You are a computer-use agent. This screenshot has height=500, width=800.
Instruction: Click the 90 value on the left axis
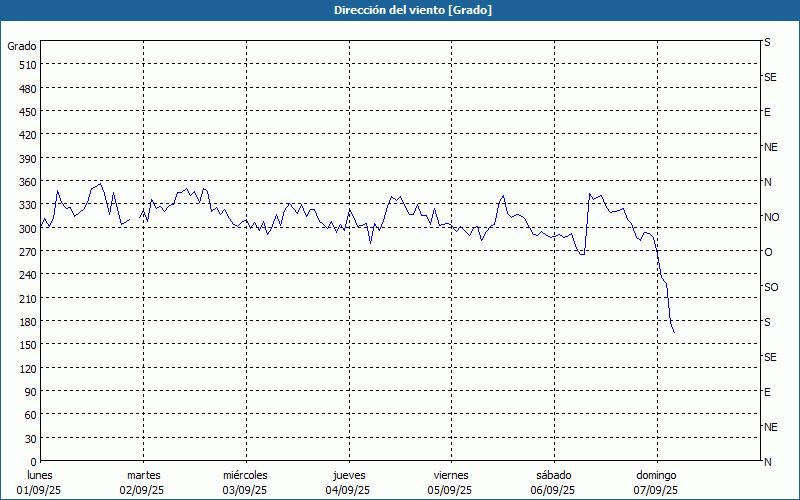point(31,392)
